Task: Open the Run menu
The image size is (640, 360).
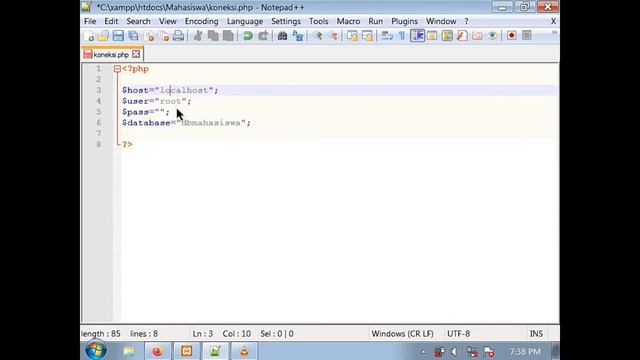Action: click(376, 21)
